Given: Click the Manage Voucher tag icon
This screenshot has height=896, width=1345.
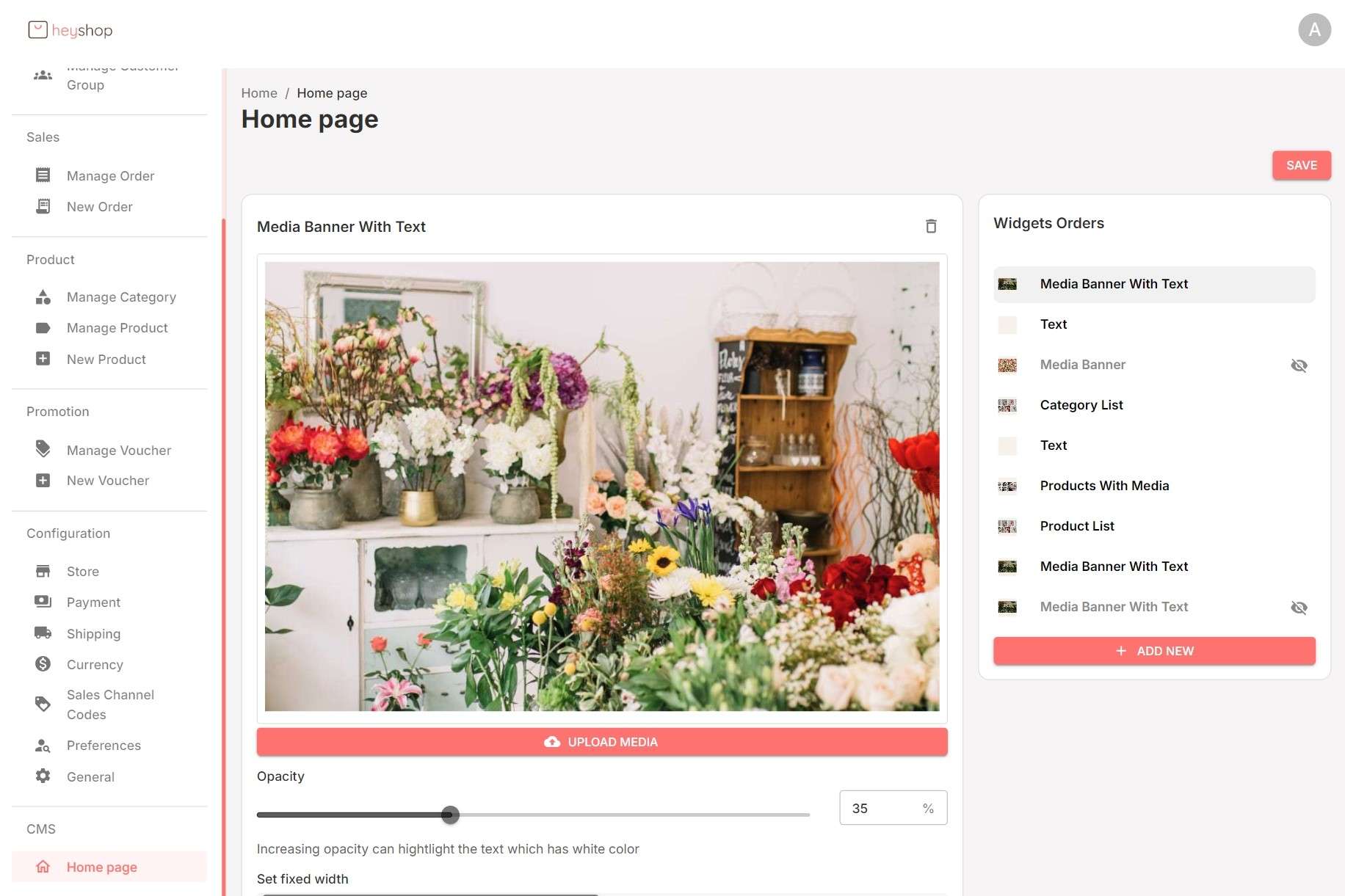Looking at the screenshot, I should coord(43,449).
